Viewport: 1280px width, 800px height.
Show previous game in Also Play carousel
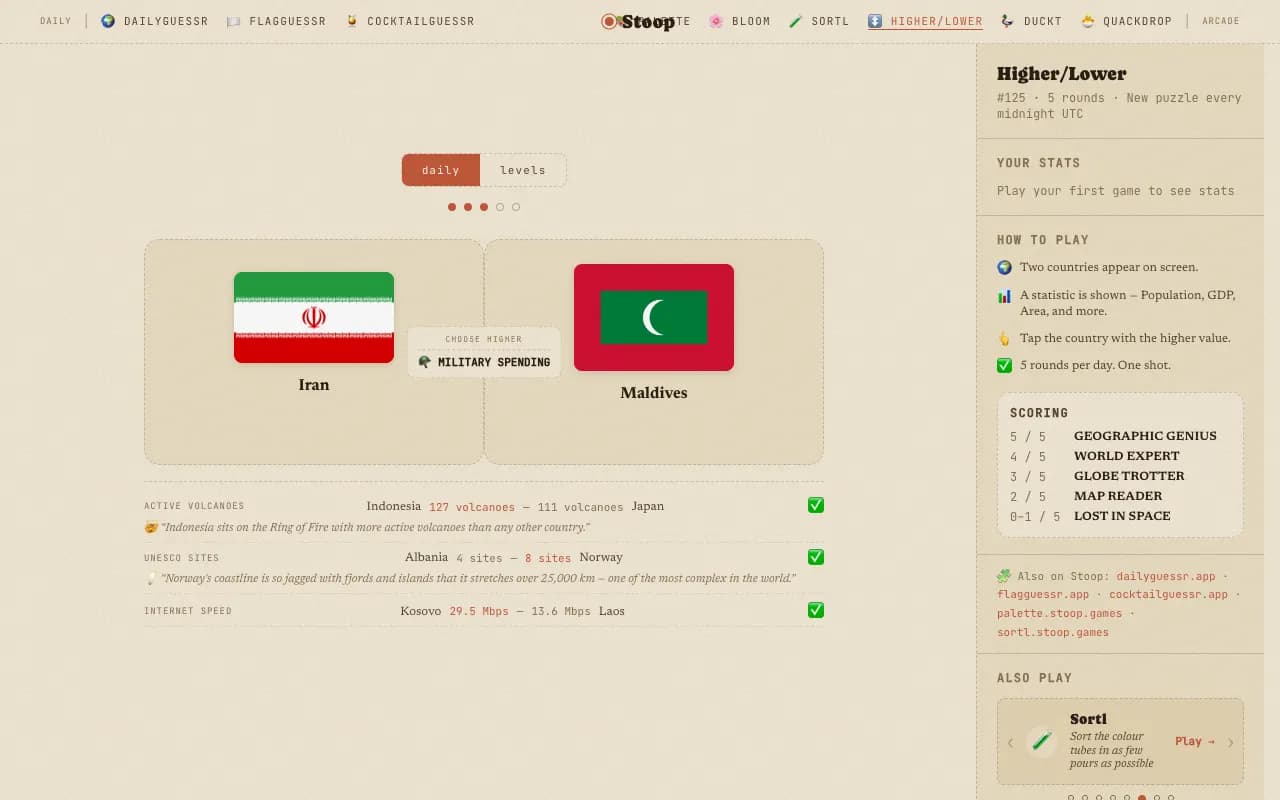[1010, 742]
